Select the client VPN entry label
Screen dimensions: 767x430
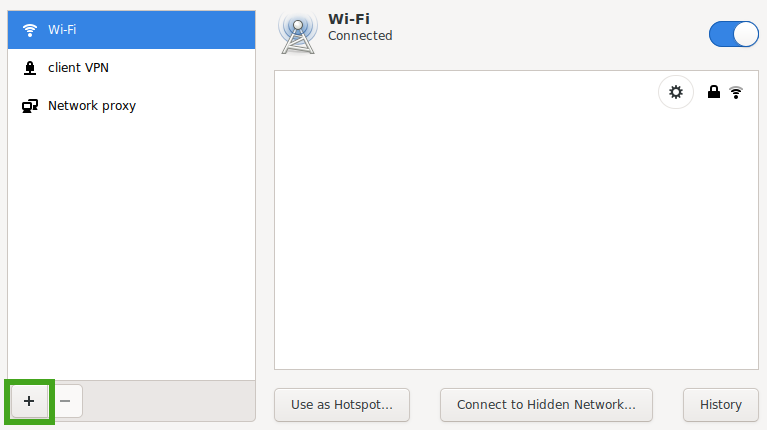(78, 68)
